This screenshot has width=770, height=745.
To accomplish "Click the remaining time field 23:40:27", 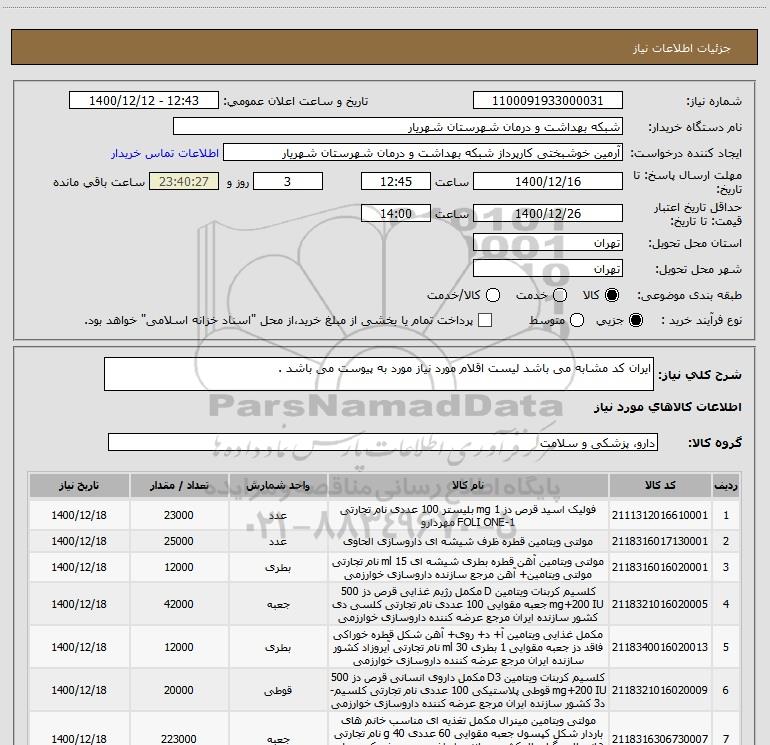I will click(x=184, y=181).
